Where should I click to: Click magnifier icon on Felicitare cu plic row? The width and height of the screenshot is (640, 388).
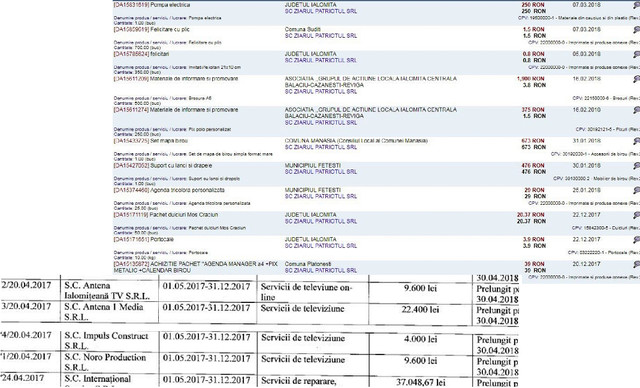point(637,30)
